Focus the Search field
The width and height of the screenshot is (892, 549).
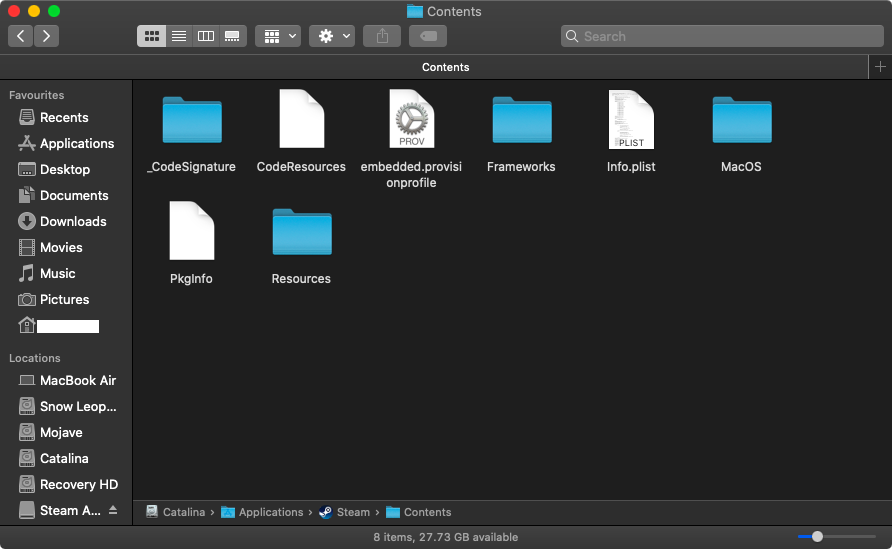[721, 36]
